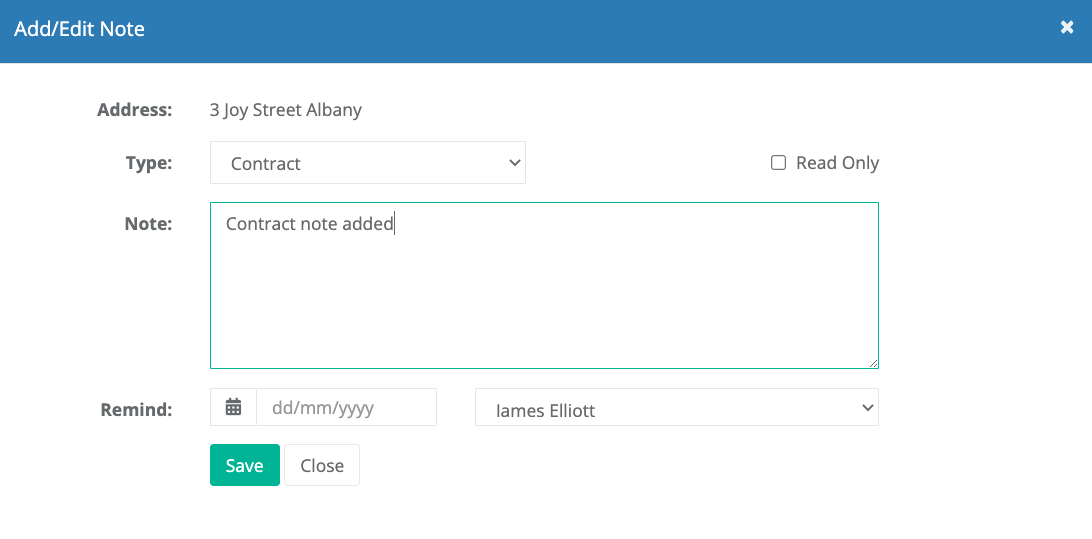
Task: Click the Note: label
Action: pos(148,224)
